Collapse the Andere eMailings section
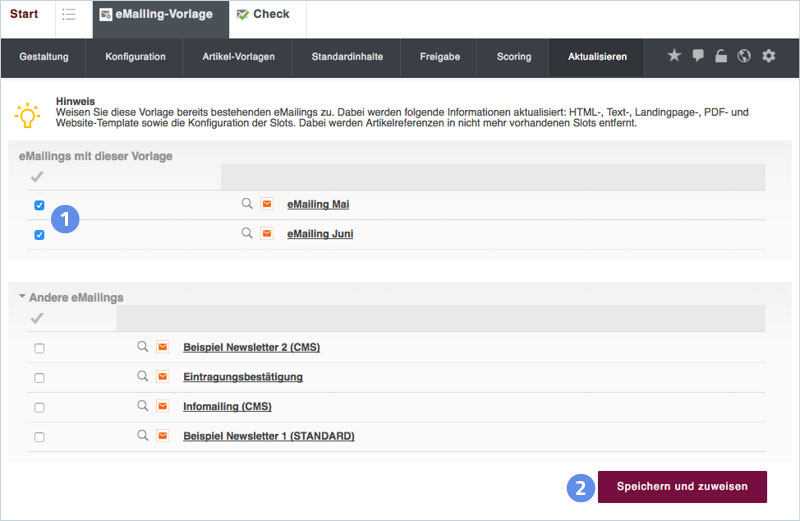The width and height of the screenshot is (800, 521). [x=22, y=297]
